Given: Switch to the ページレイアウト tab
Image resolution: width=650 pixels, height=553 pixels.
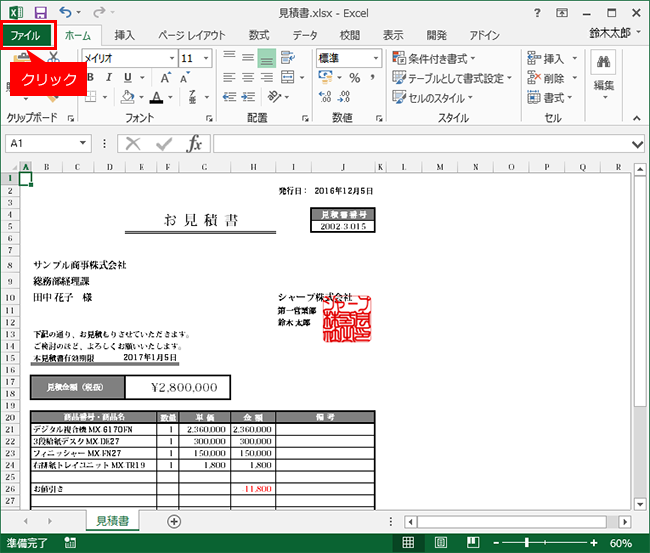Looking at the screenshot, I should tap(192, 35).
